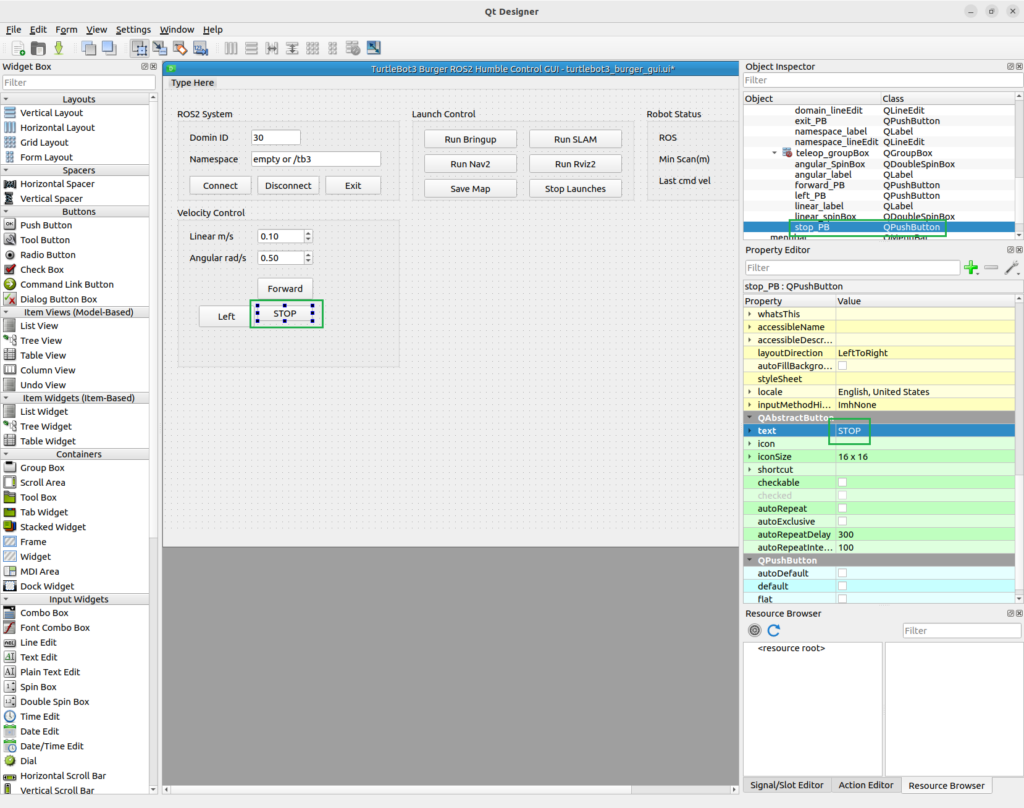
Task: Pick the Push Button widget in Widget Box
Action: tap(46, 225)
